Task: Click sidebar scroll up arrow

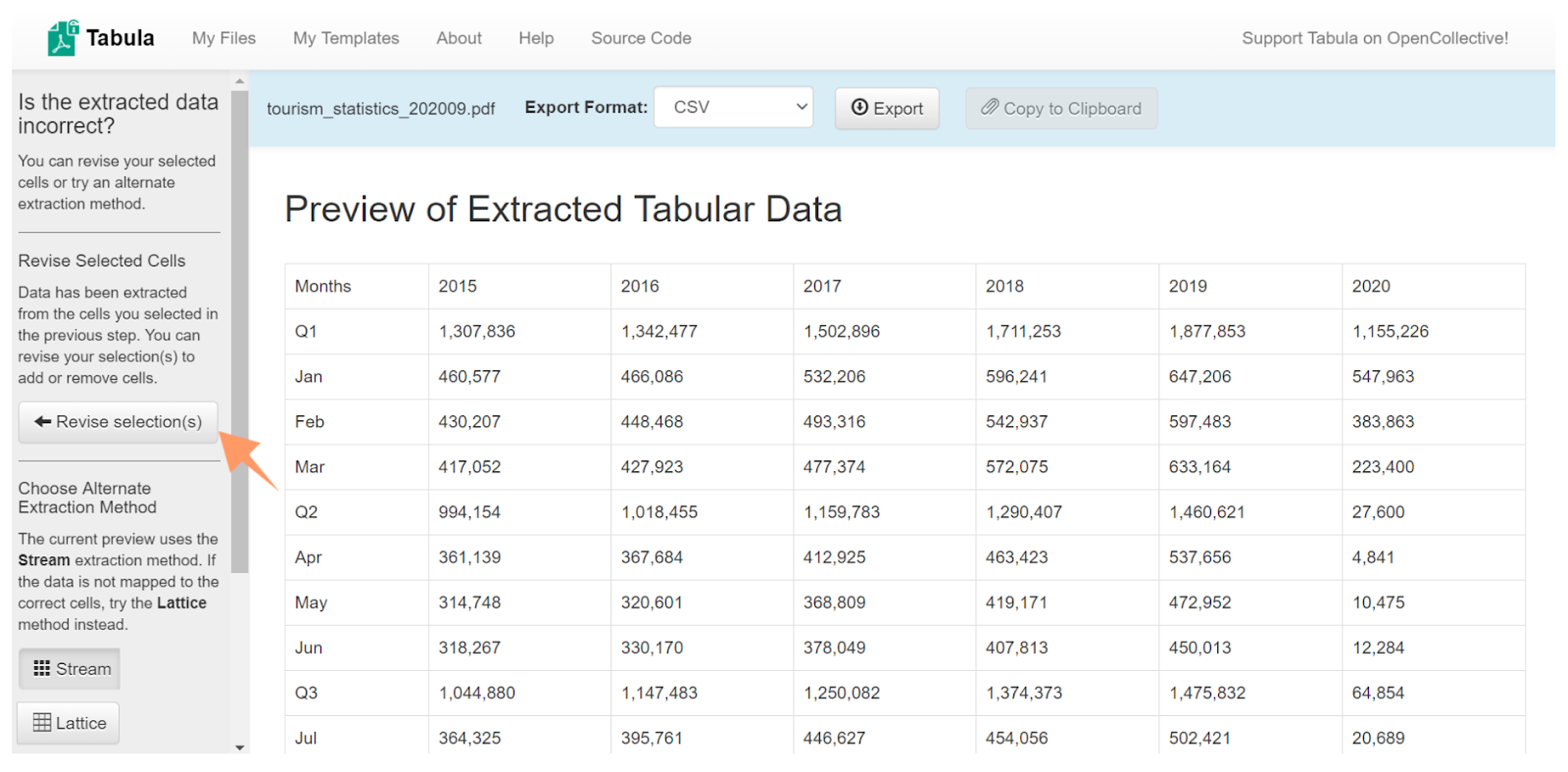Action: pyautogui.click(x=240, y=81)
